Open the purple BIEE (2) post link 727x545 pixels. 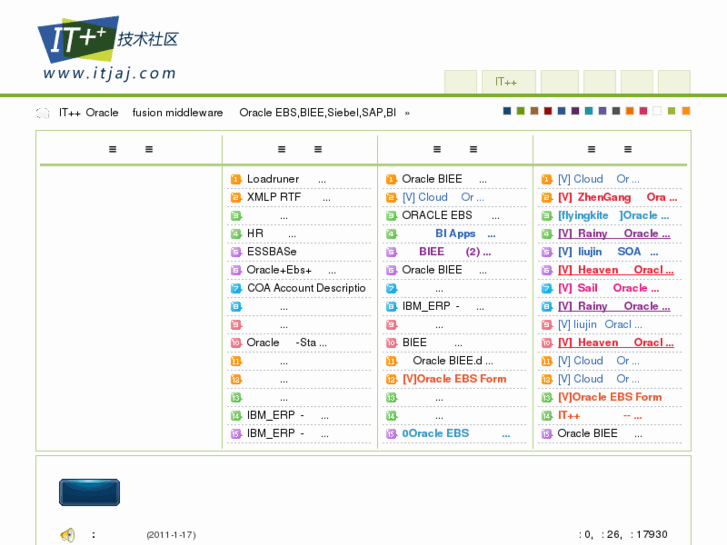tap(455, 252)
